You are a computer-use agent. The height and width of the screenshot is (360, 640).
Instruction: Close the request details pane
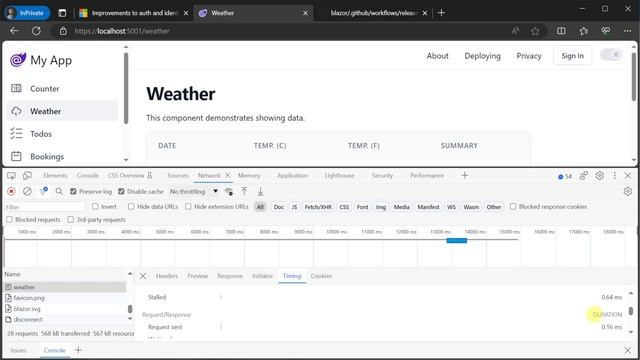click(x=143, y=276)
